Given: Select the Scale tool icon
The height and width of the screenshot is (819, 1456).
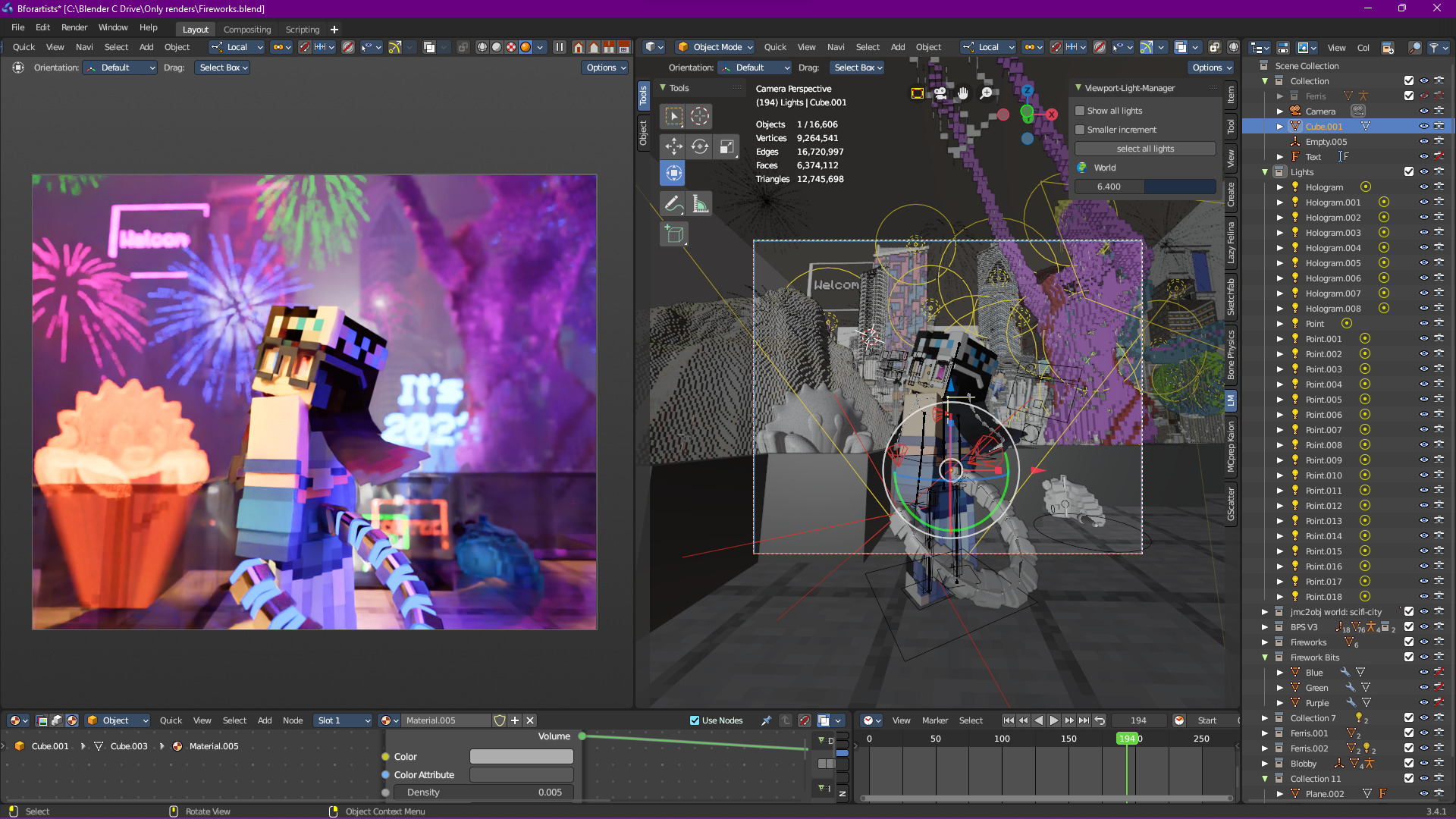Looking at the screenshot, I should 726,146.
